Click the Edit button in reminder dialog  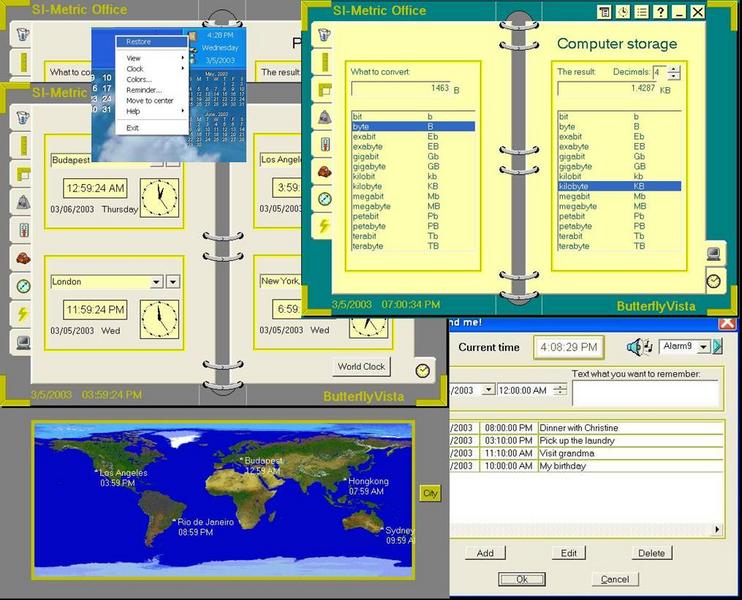(x=568, y=553)
